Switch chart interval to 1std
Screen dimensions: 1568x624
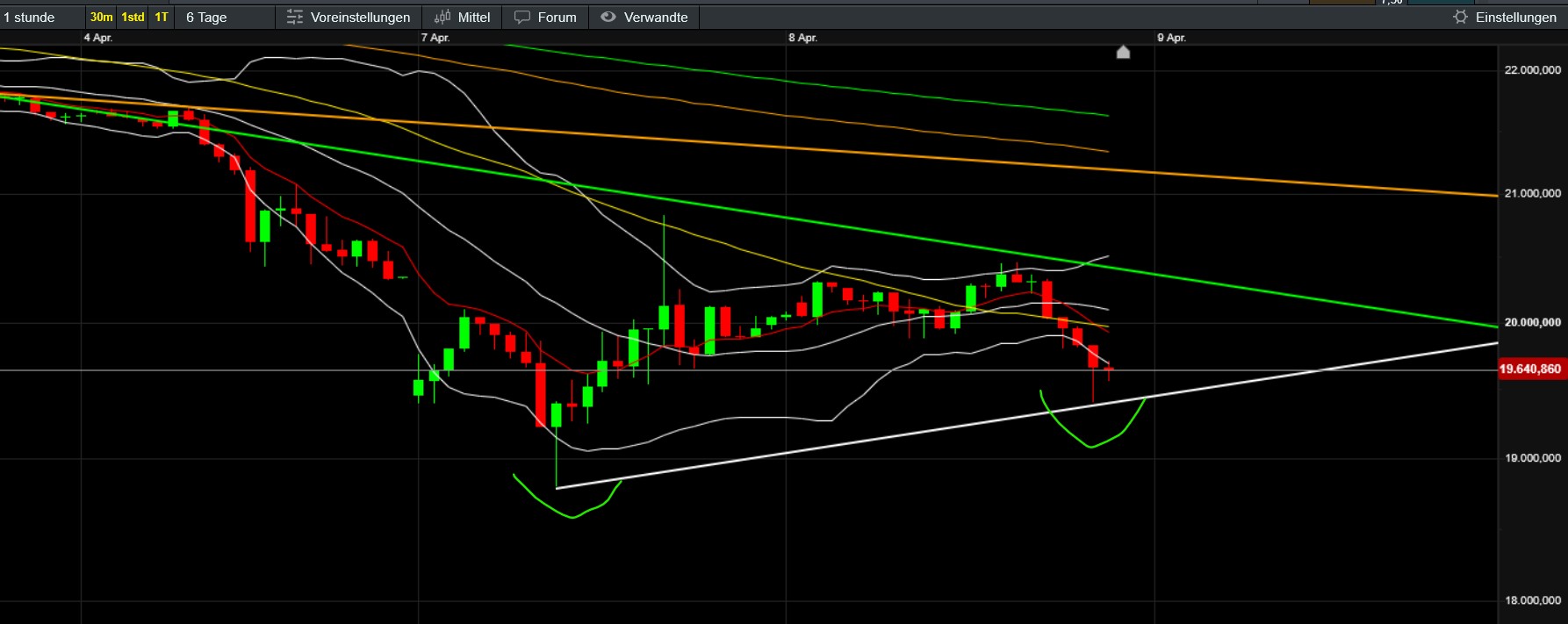133,18
